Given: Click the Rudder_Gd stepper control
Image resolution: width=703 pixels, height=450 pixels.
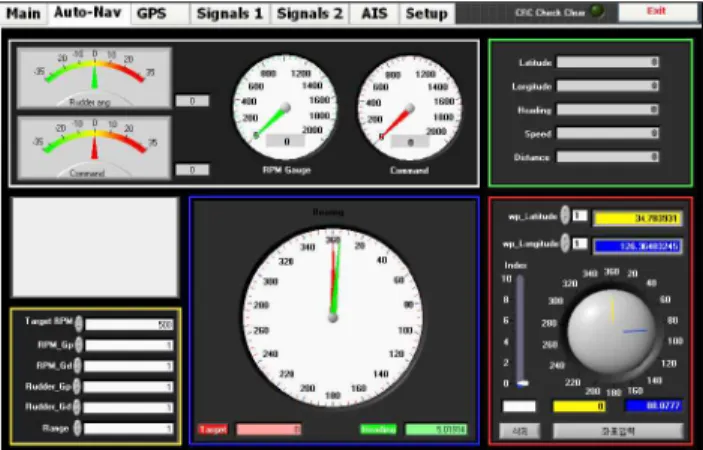Looking at the screenshot, I should (77, 407).
